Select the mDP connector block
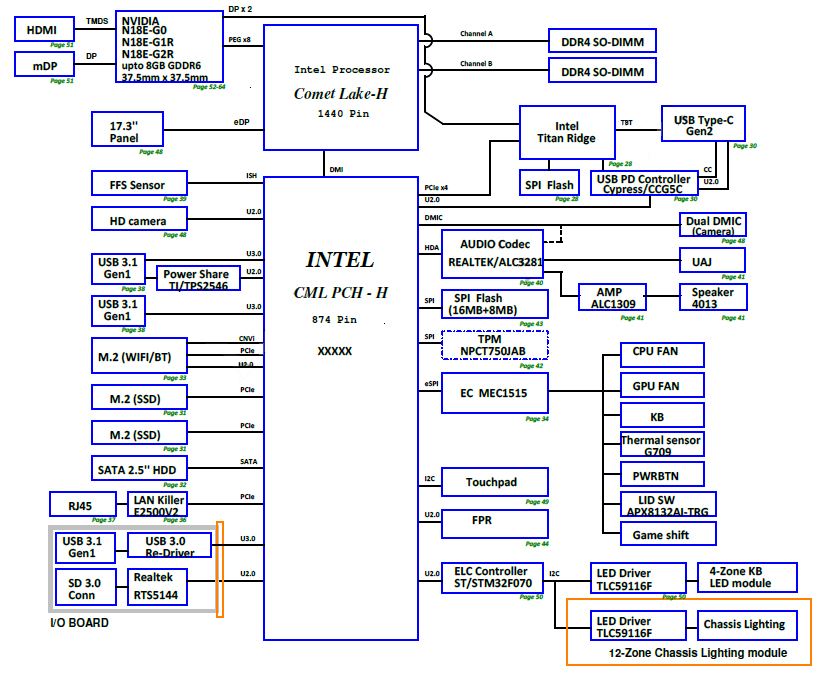Screen dimensions: 824x676 click(44, 64)
